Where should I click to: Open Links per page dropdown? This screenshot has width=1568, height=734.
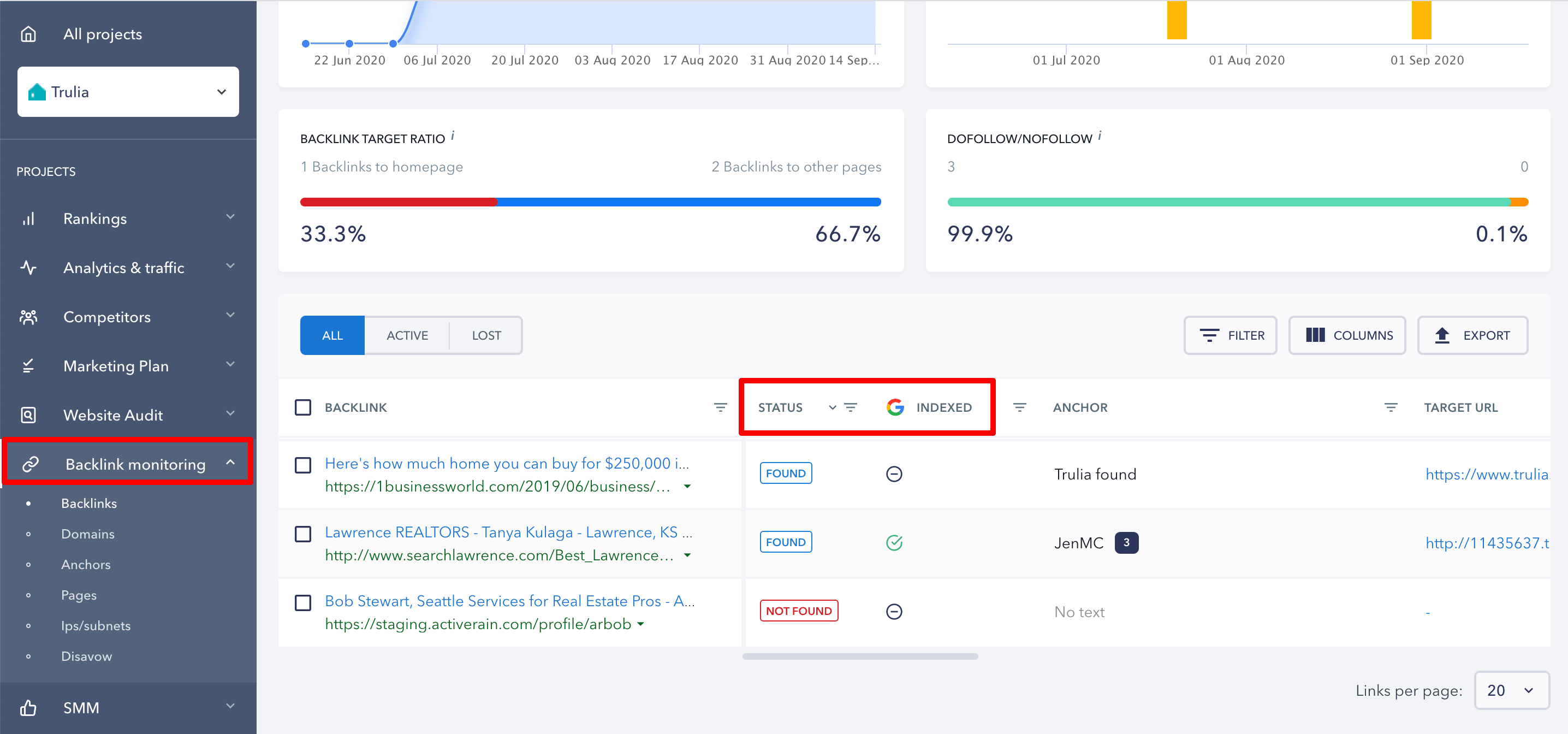(1511, 691)
